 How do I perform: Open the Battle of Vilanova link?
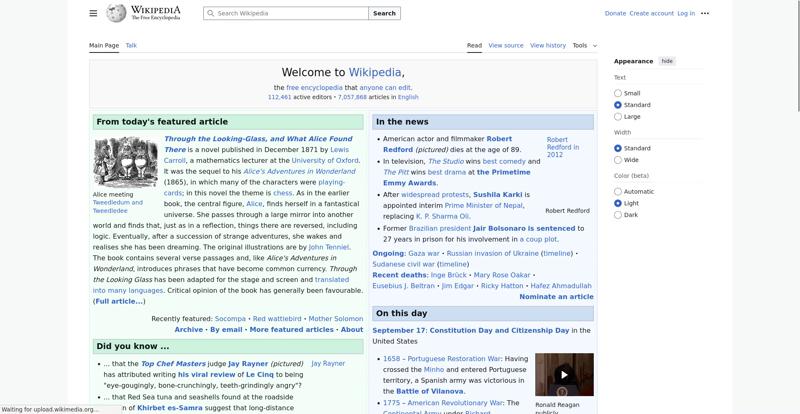point(430,392)
